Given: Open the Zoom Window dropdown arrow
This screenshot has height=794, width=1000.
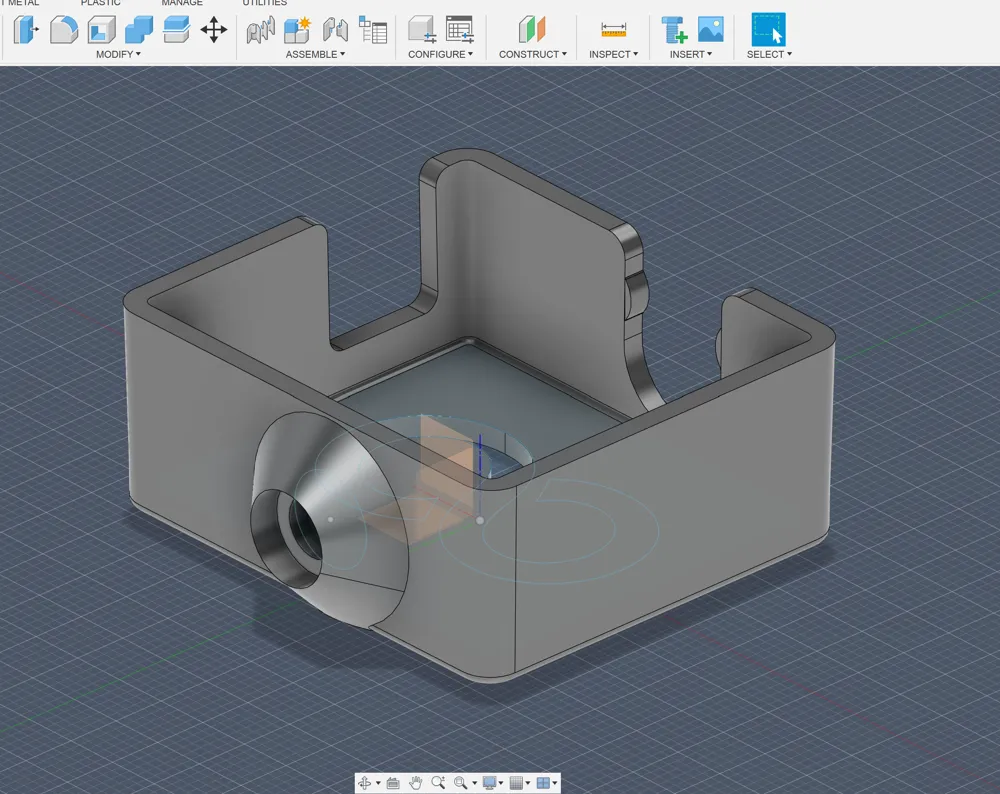Looking at the screenshot, I should [474, 783].
